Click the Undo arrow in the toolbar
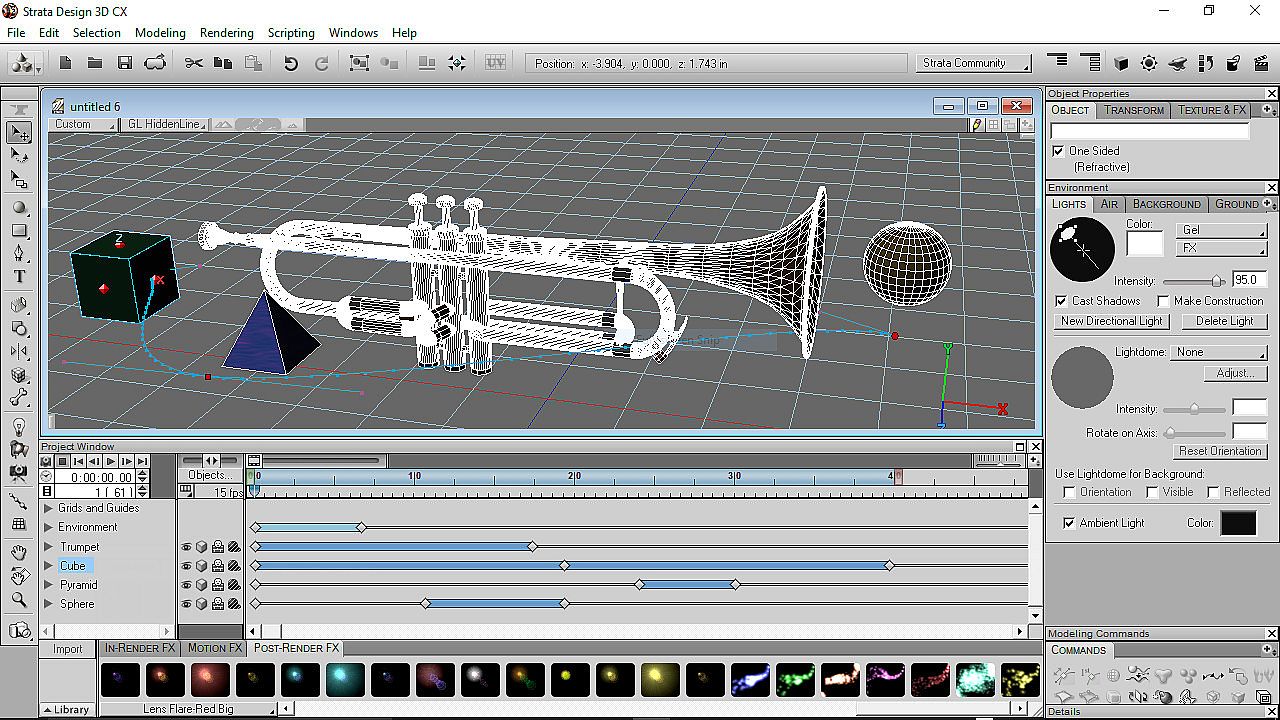Viewport: 1280px width, 720px height. pos(290,63)
